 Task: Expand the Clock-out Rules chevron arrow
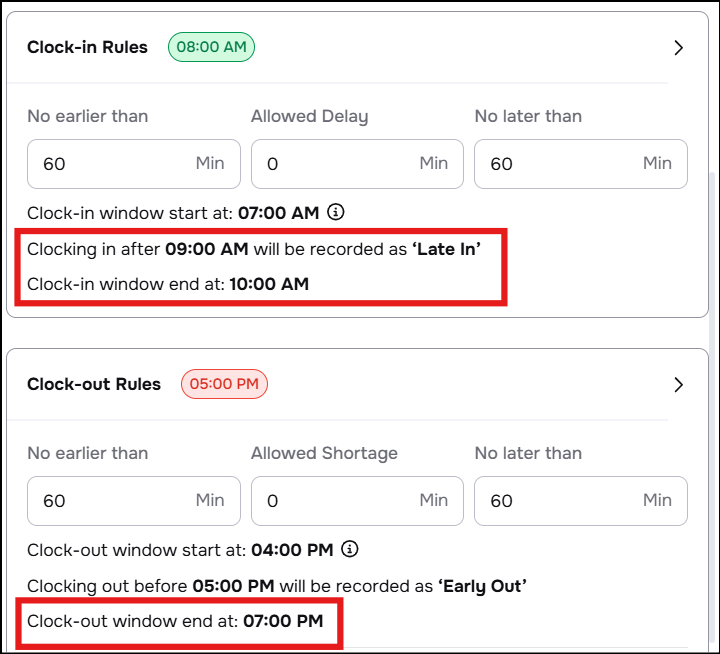coord(678,384)
